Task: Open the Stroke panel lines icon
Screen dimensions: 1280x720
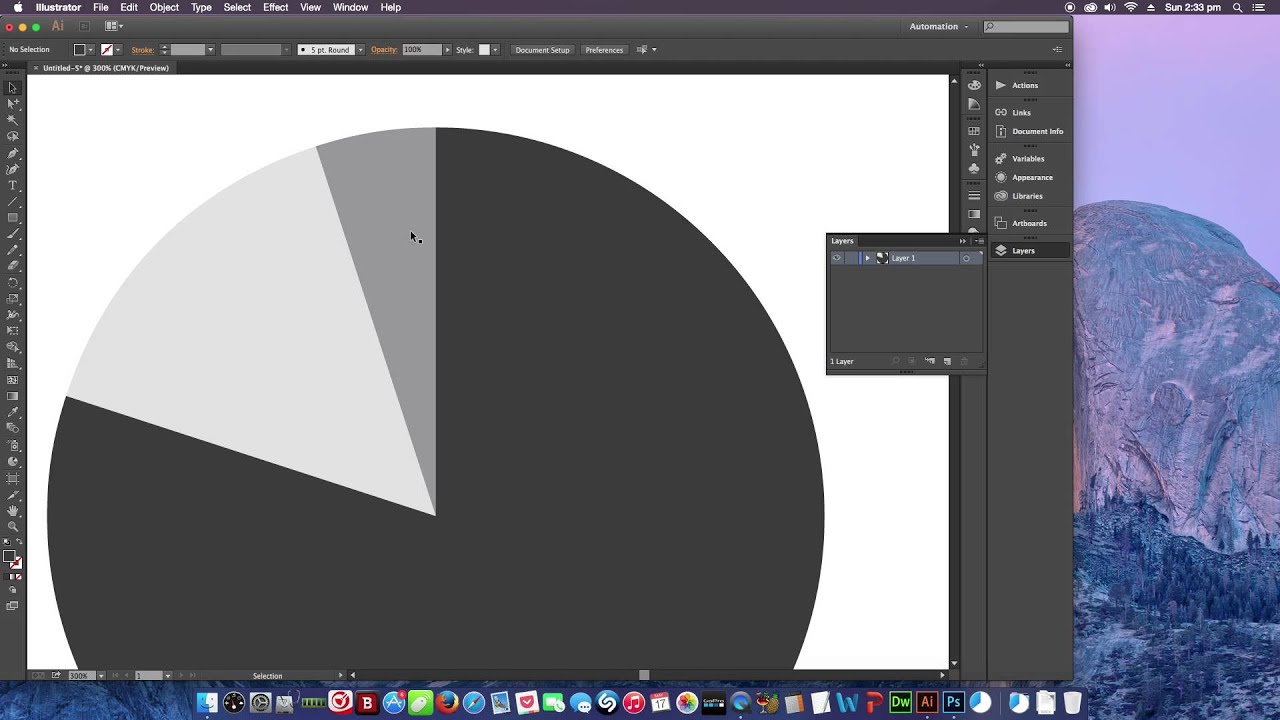Action: 974,196
